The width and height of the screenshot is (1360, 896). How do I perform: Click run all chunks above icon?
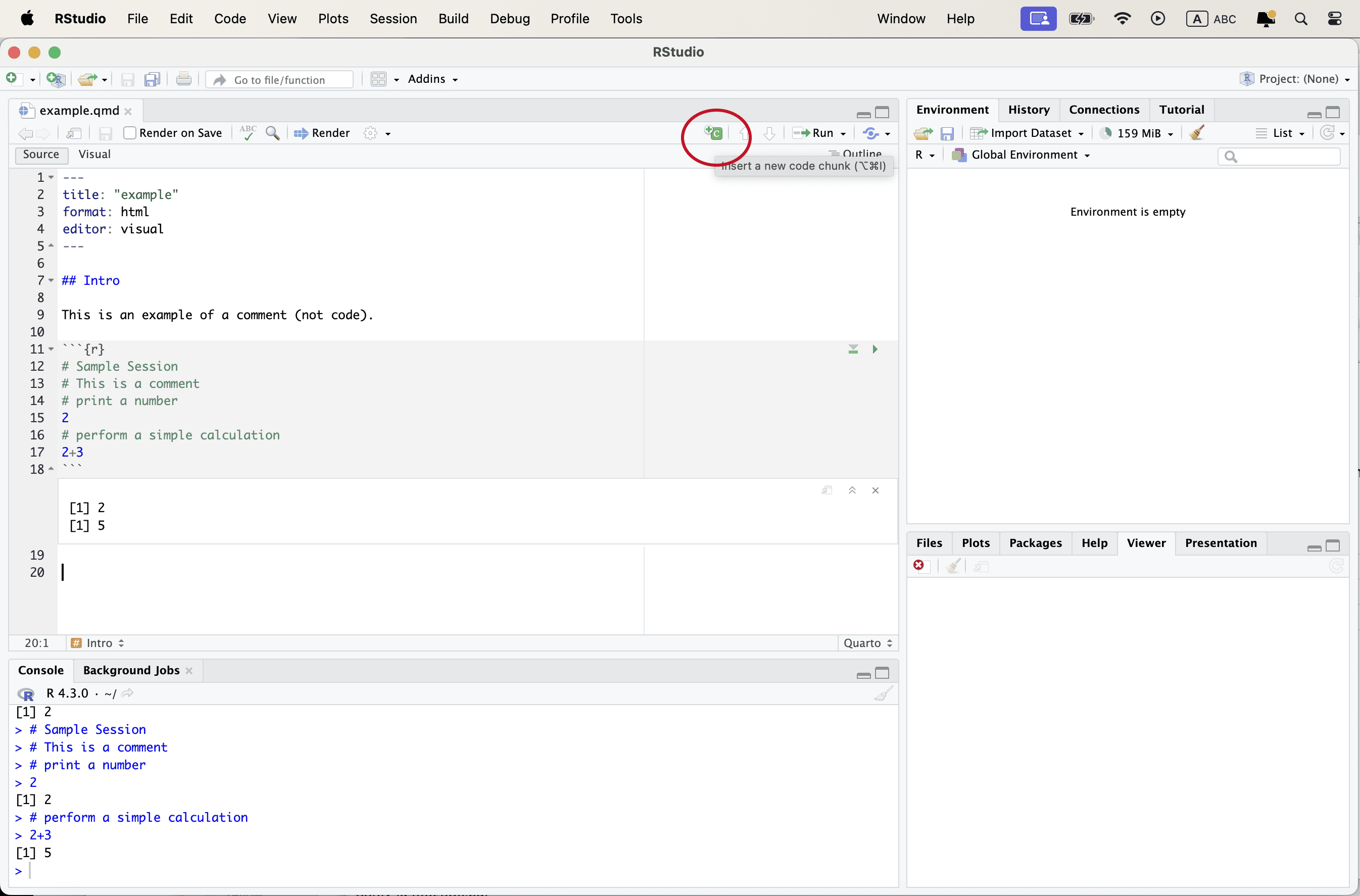[x=853, y=349]
